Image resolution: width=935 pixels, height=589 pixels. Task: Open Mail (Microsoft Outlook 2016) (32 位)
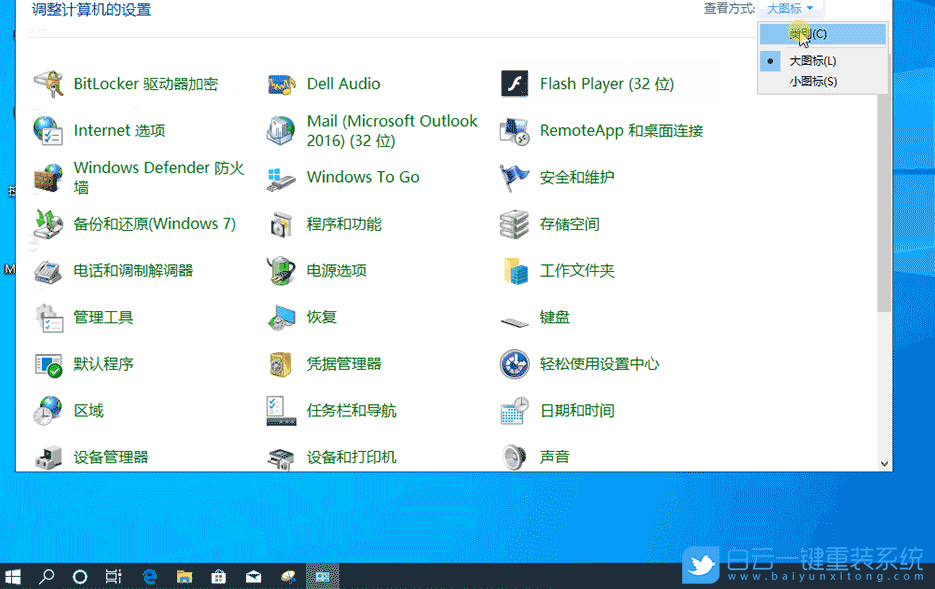(x=392, y=130)
